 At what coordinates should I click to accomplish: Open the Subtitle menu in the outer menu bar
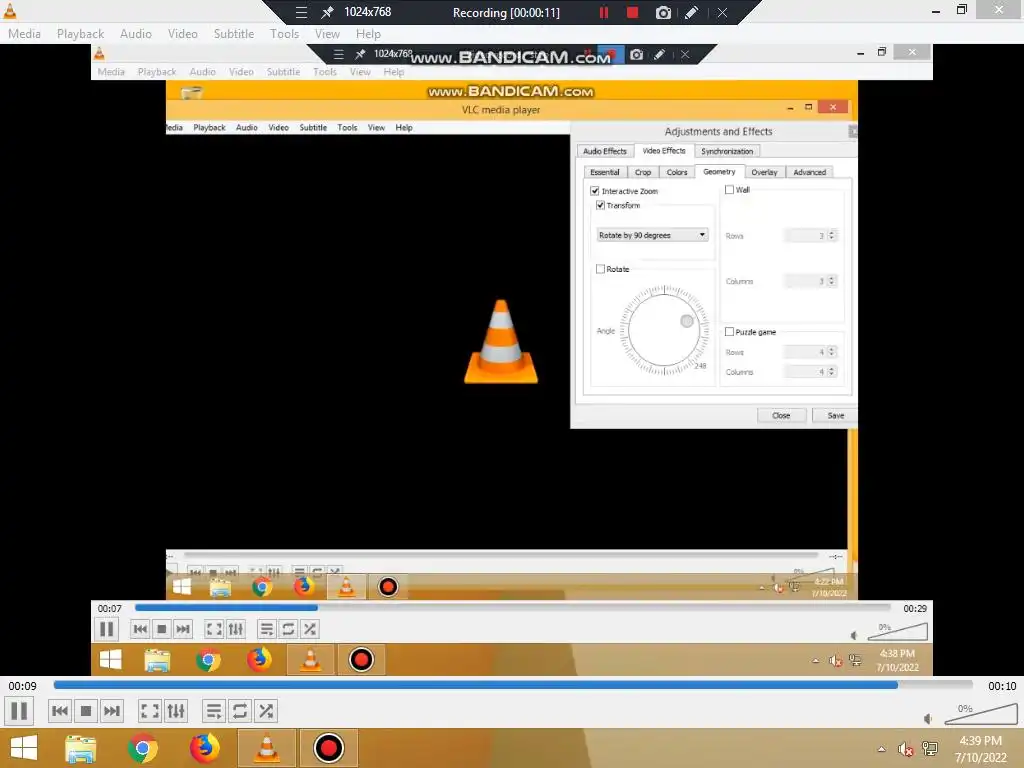234,34
